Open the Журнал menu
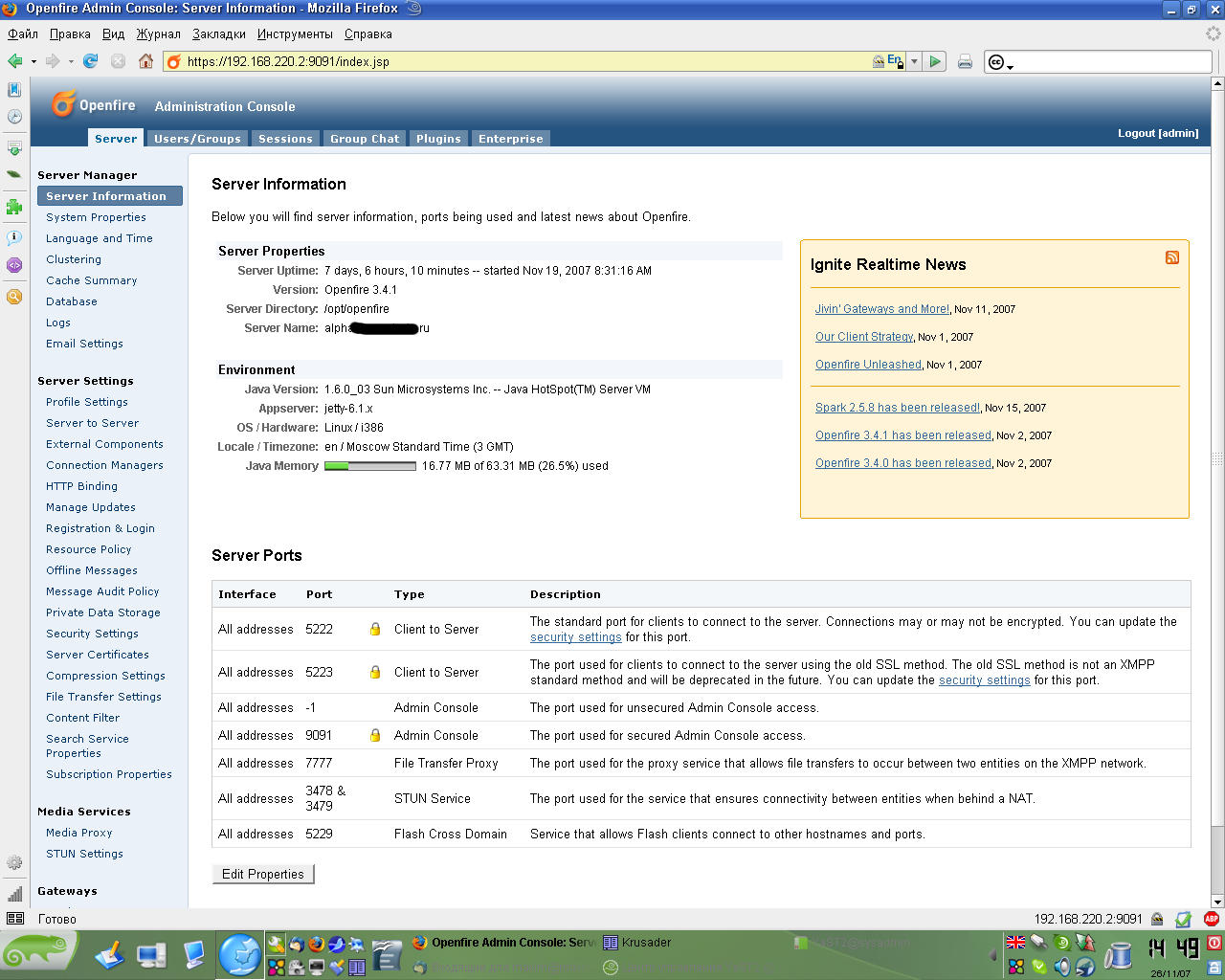Screen dimensions: 1225x980 coord(158,33)
